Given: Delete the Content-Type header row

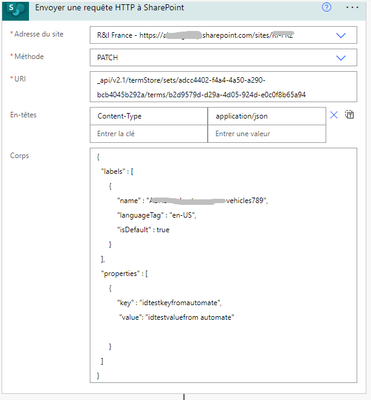Looking at the screenshot, I should pyautogui.click(x=334, y=115).
